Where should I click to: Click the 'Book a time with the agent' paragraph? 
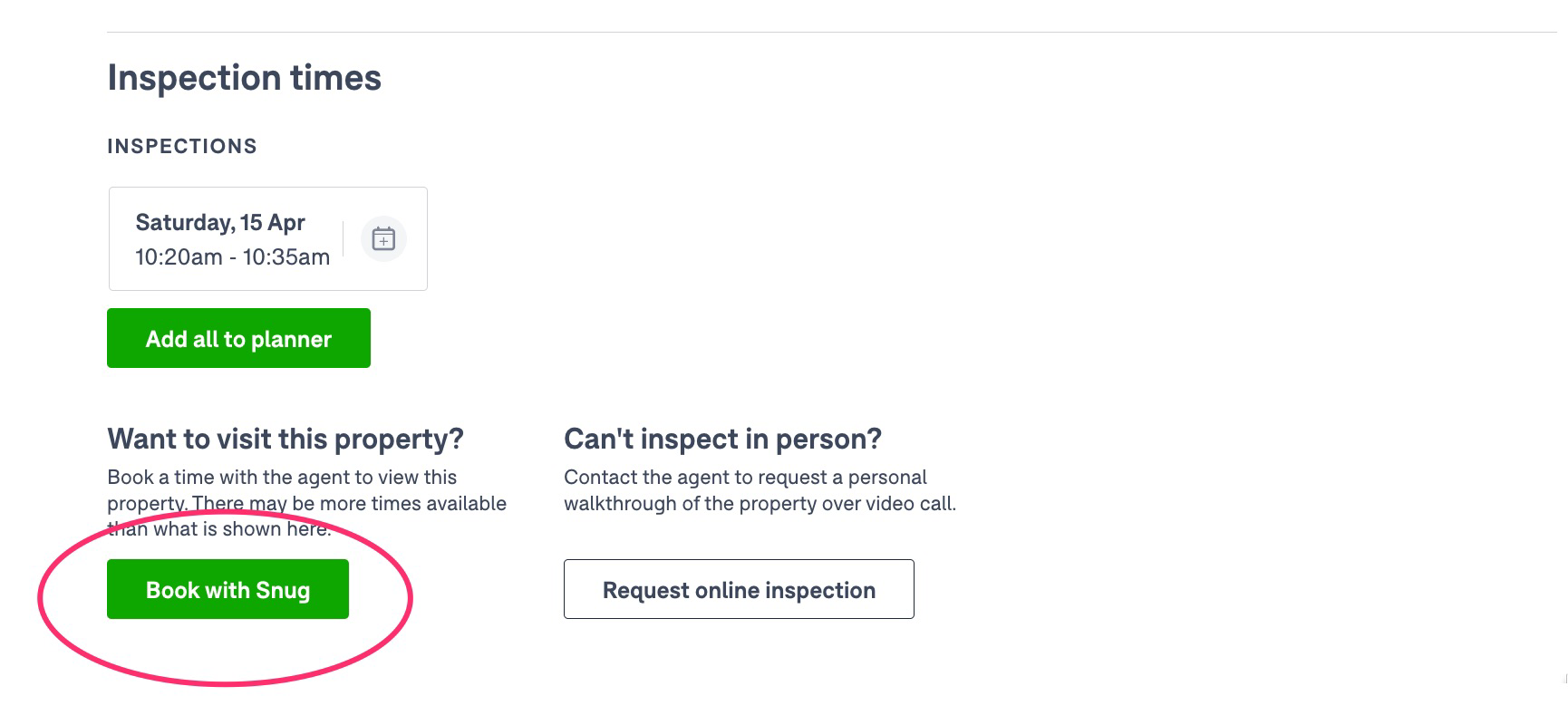click(307, 503)
